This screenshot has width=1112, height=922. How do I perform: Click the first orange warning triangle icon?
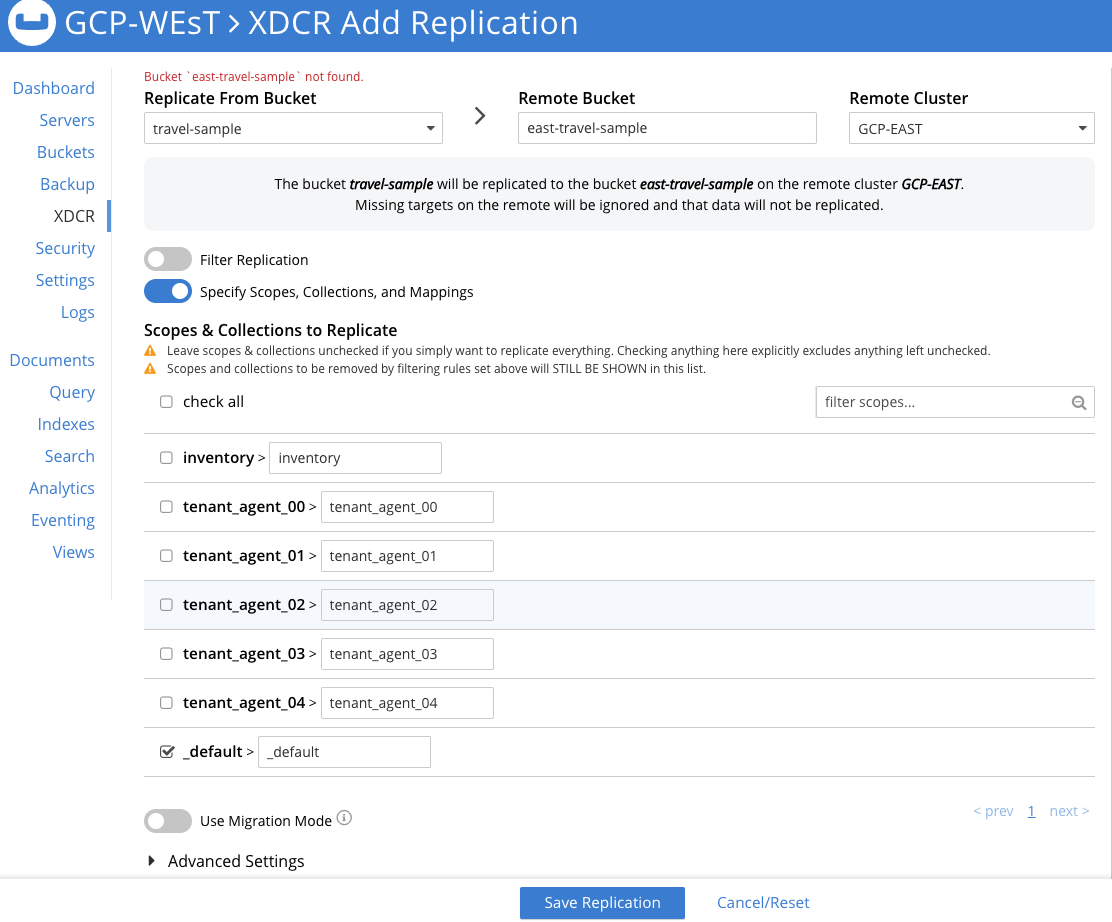click(150, 350)
